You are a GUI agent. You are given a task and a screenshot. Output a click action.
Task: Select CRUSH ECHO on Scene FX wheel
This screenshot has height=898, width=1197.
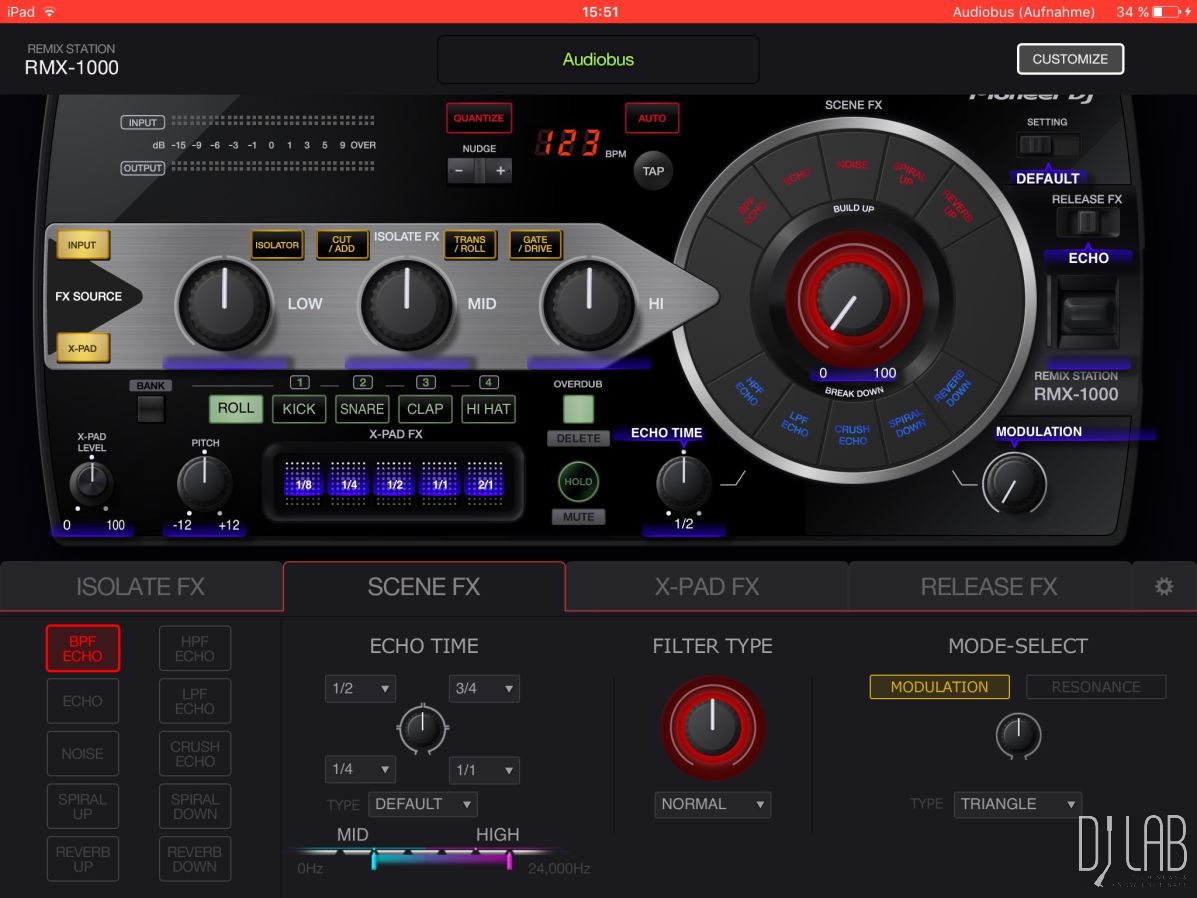coord(852,435)
